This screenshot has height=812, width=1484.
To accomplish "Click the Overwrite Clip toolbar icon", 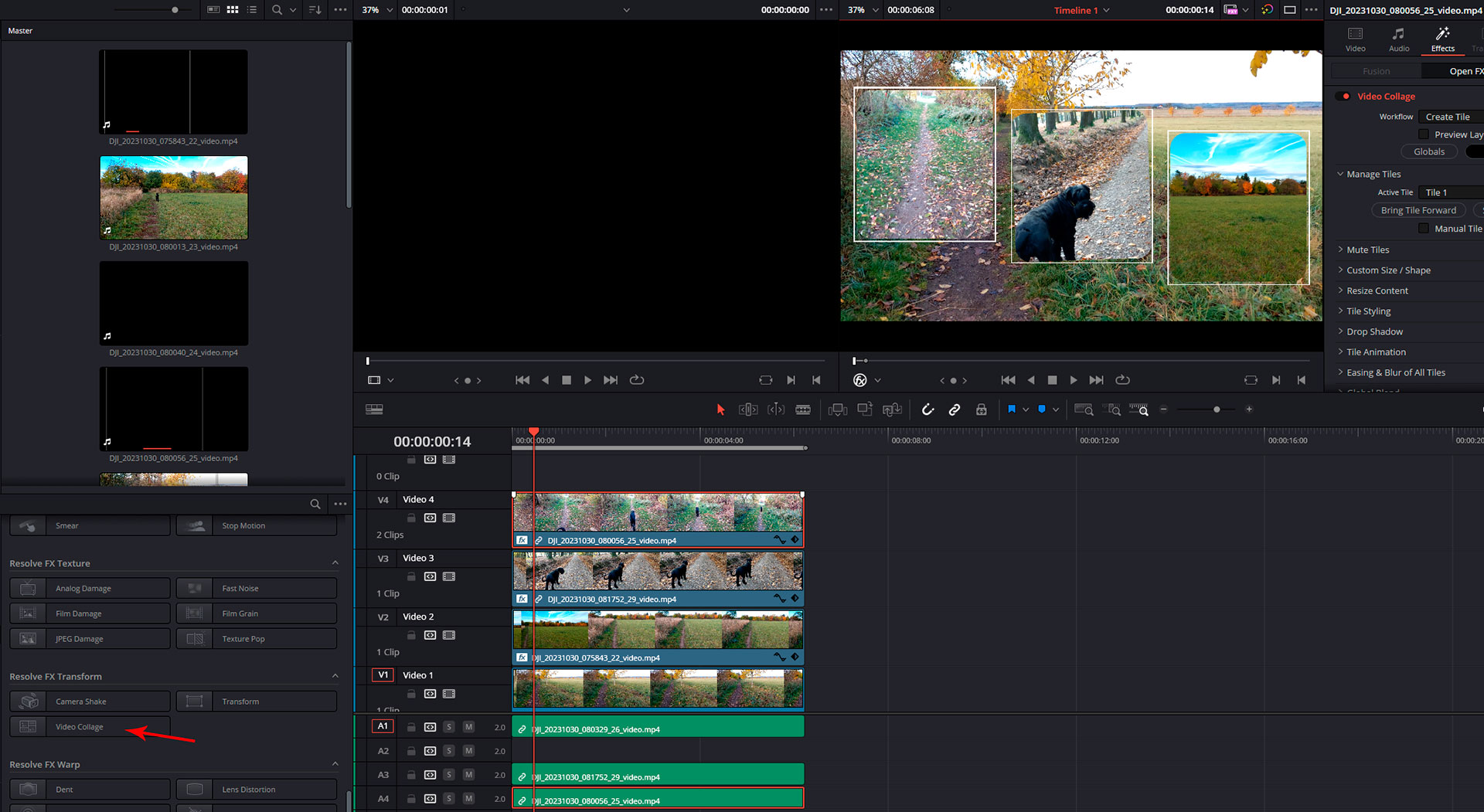I will [865, 409].
